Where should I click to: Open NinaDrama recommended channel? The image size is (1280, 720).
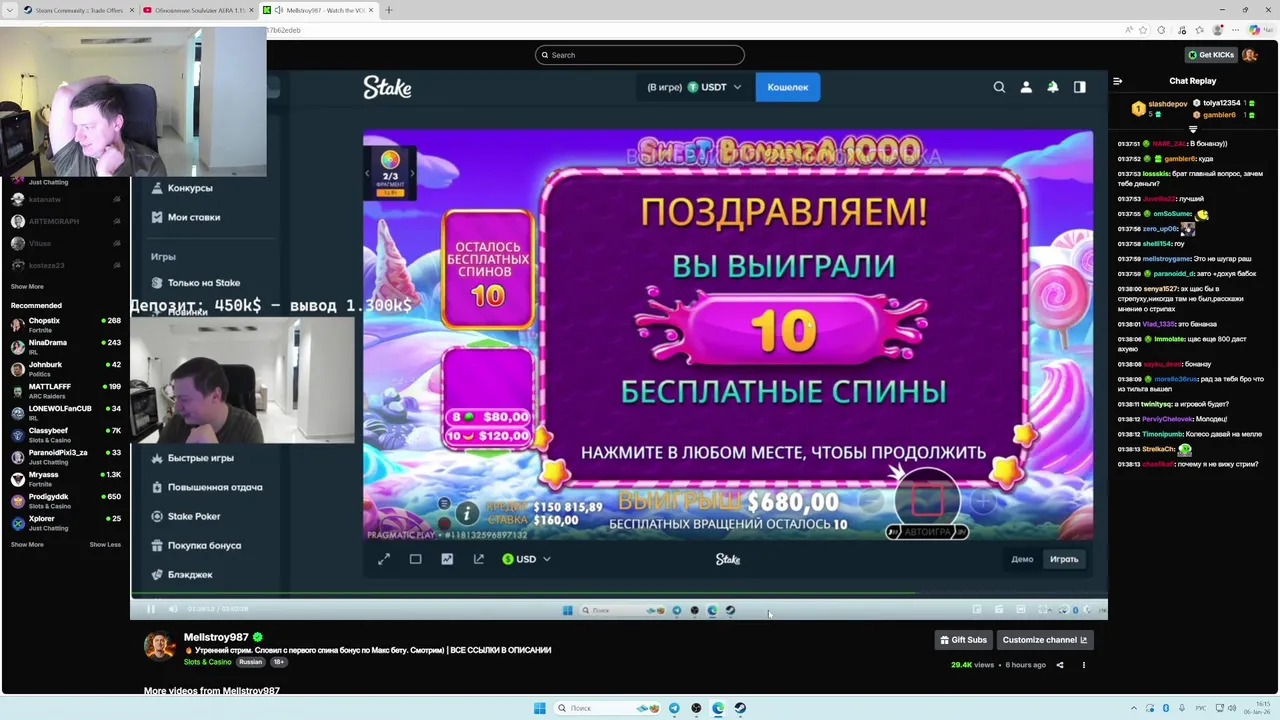(65, 347)
